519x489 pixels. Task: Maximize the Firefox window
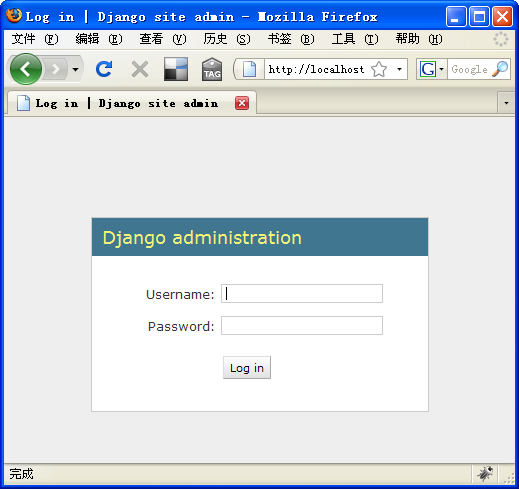coord(479,16)
